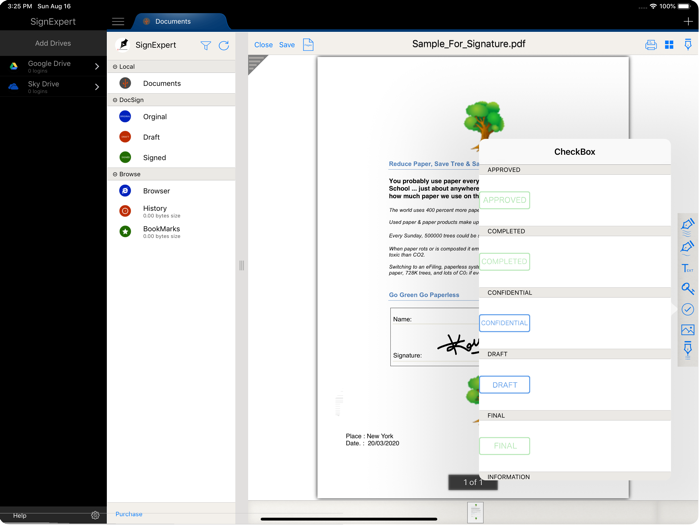700x525 pixels.
Task: Open BookMarks list
Action: pos(171,232)
